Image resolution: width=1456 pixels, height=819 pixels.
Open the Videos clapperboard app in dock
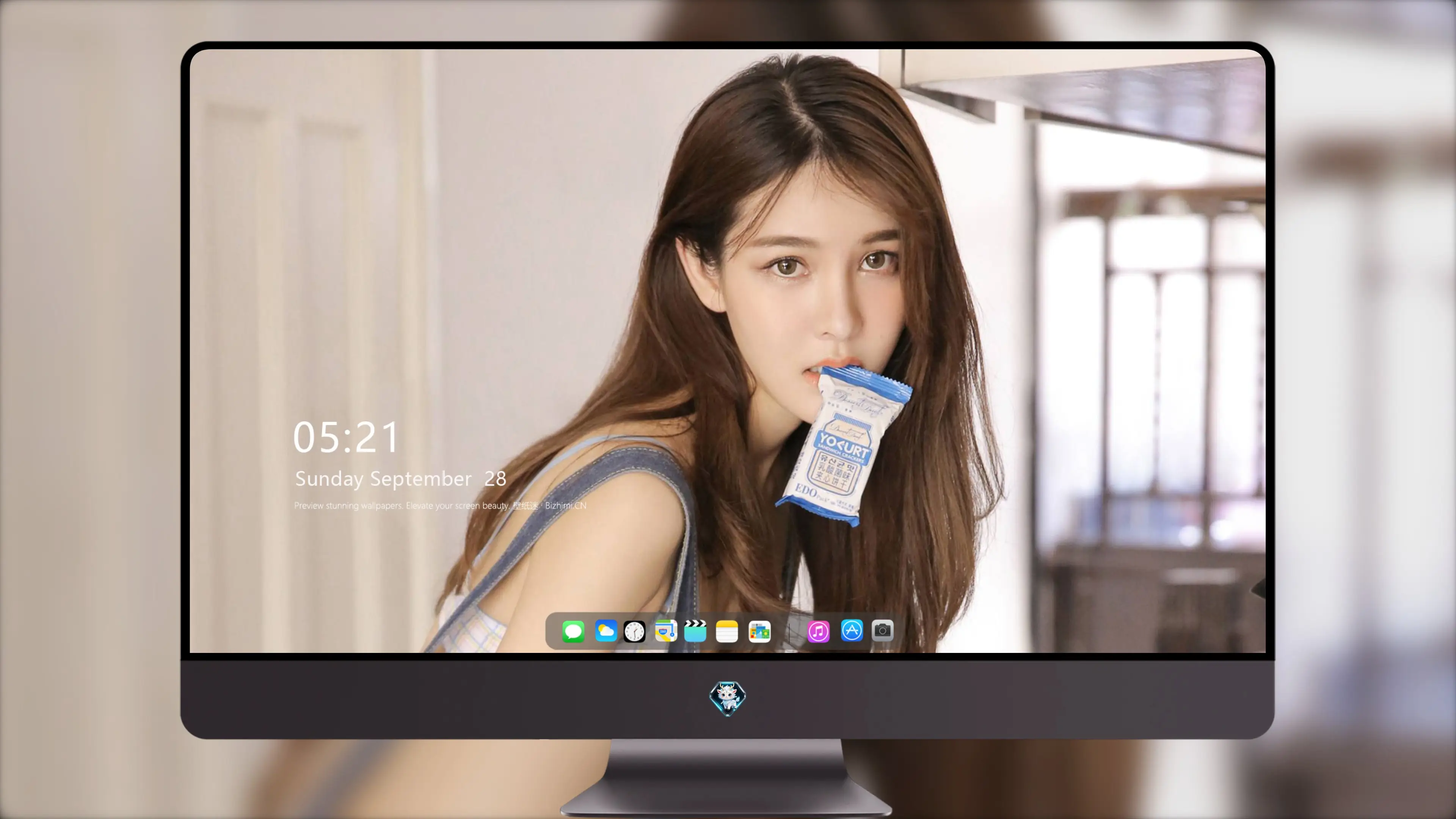coord(695,631)
